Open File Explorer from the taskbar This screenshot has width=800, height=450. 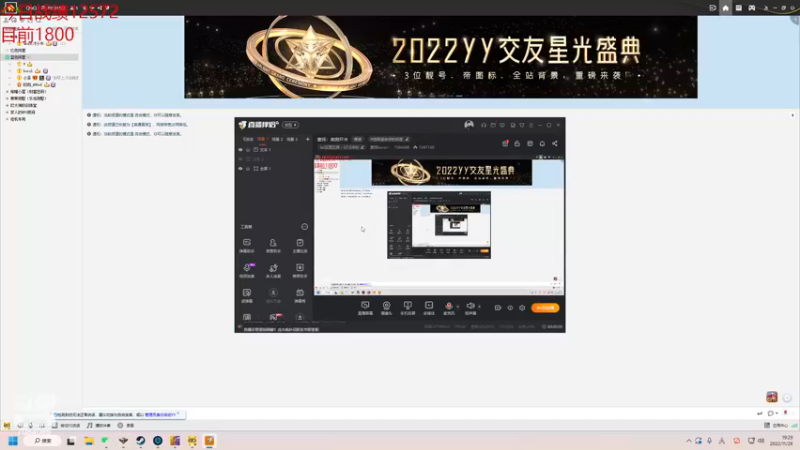pos(89,441)
